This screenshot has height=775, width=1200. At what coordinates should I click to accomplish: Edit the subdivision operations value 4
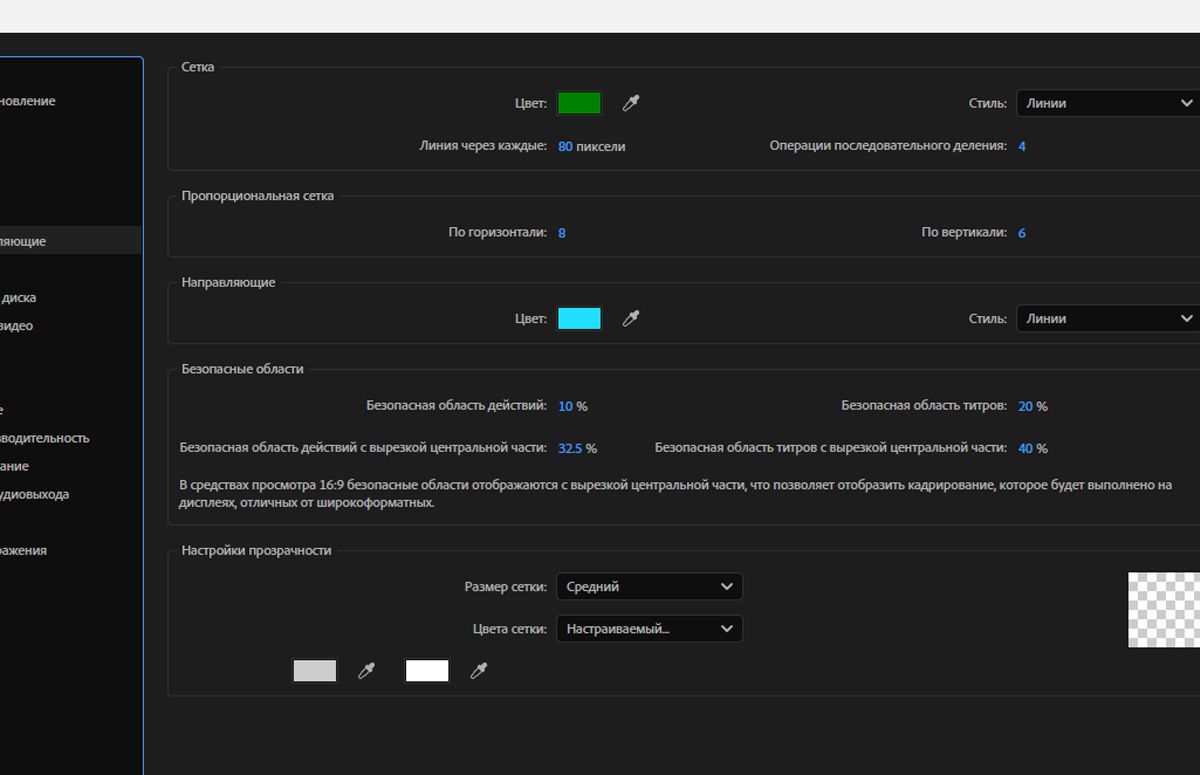(x=1022, y=146)
